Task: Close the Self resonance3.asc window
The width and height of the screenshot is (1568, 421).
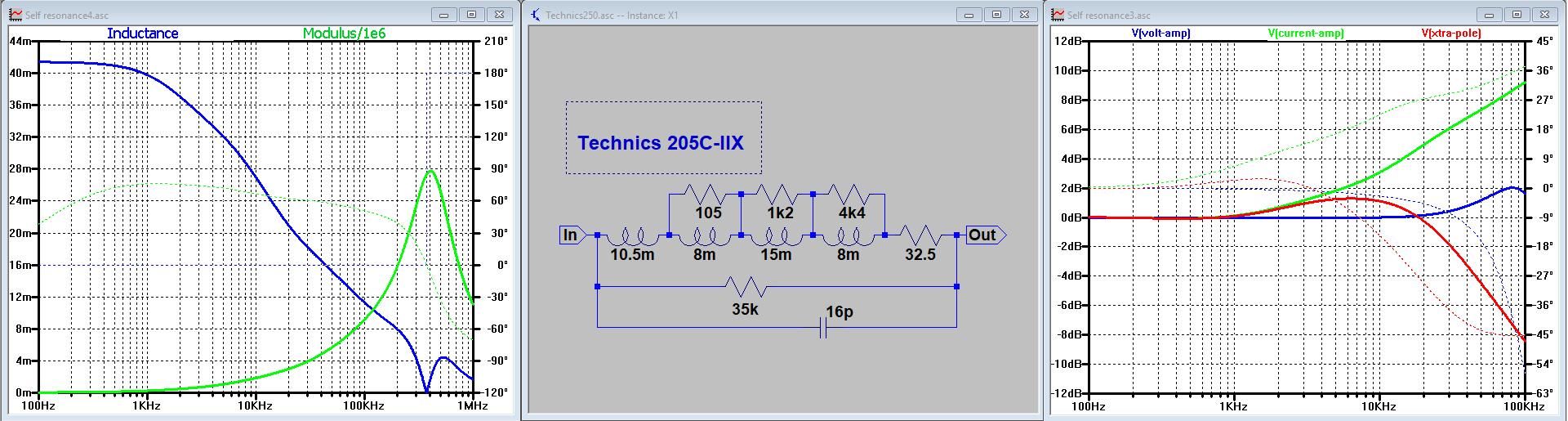Action: [x=1544, y=15]
